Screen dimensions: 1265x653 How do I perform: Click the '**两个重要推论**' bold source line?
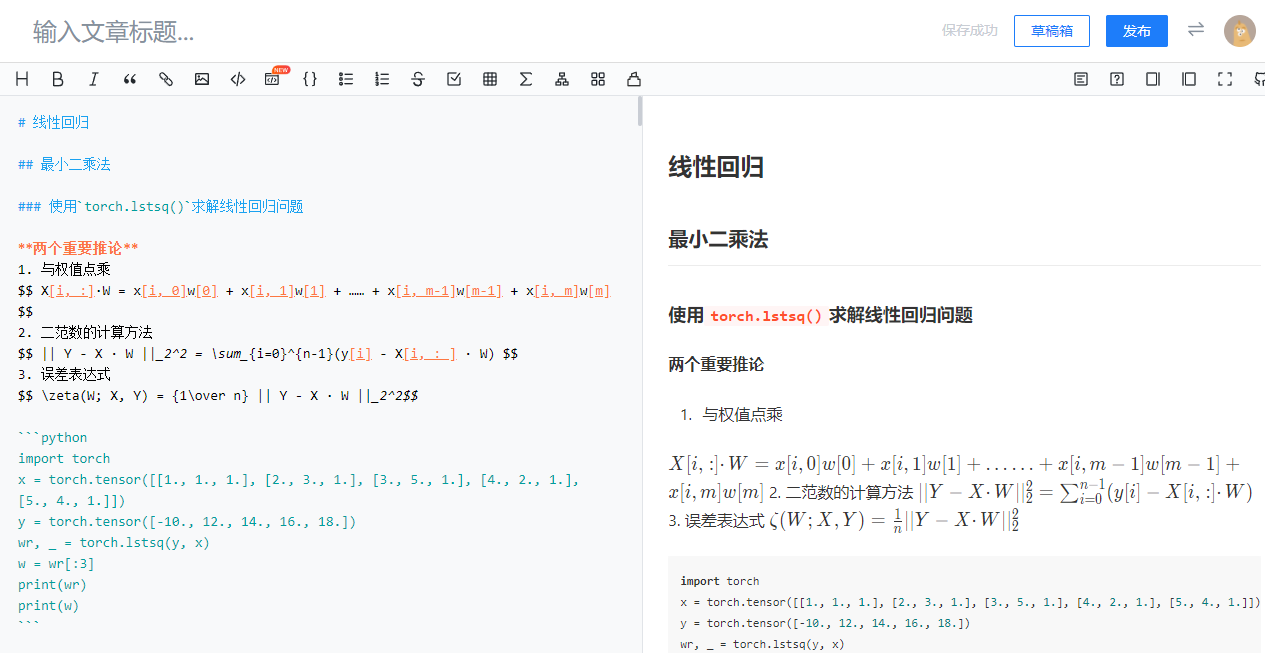78,248
